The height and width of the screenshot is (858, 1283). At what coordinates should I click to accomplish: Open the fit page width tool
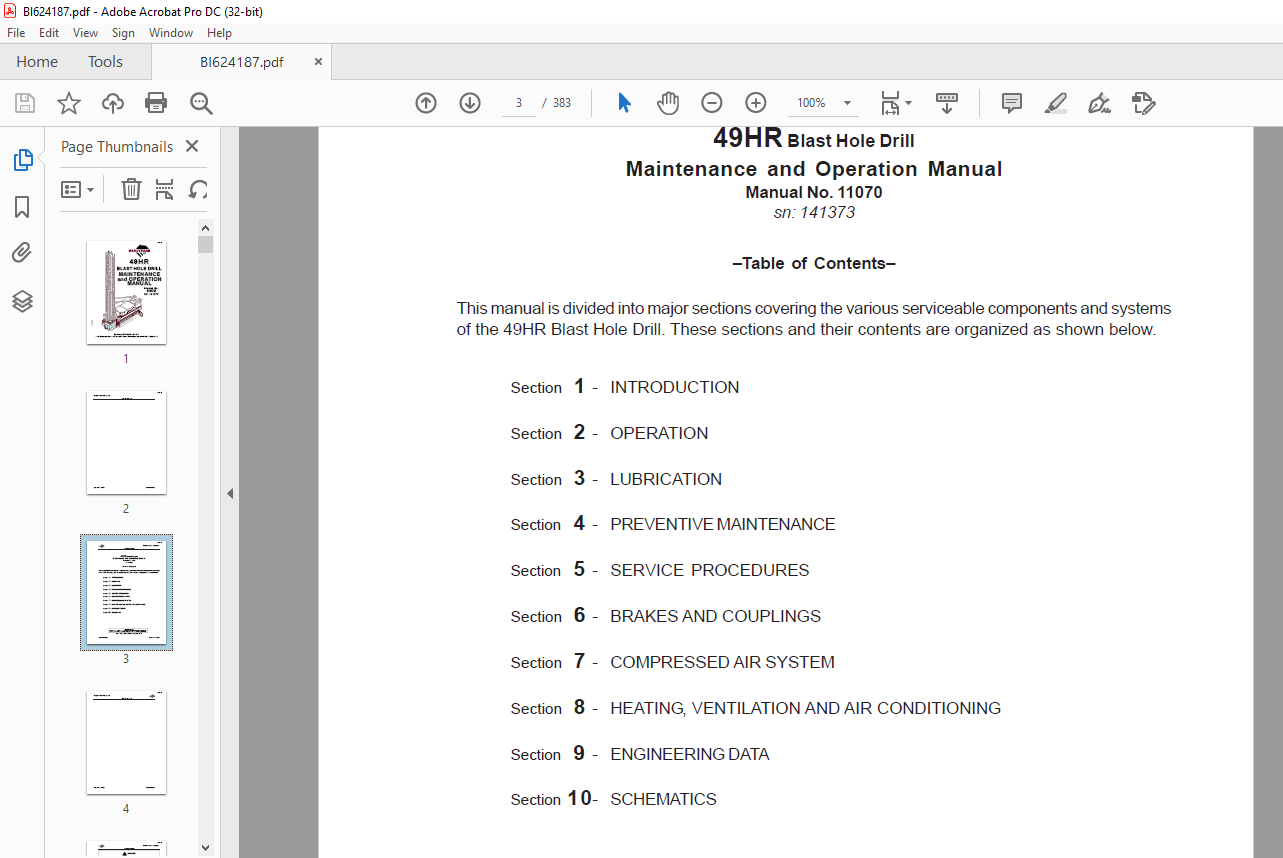tap(890, 103)
